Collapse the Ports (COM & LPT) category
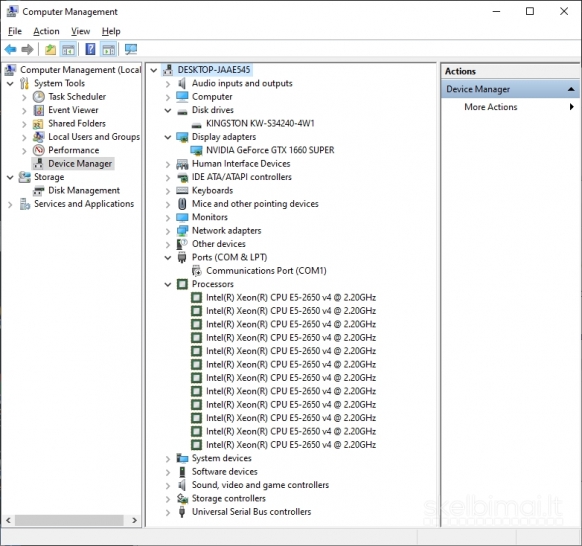This screenshot has height=546, width=582. coord(168,258)
